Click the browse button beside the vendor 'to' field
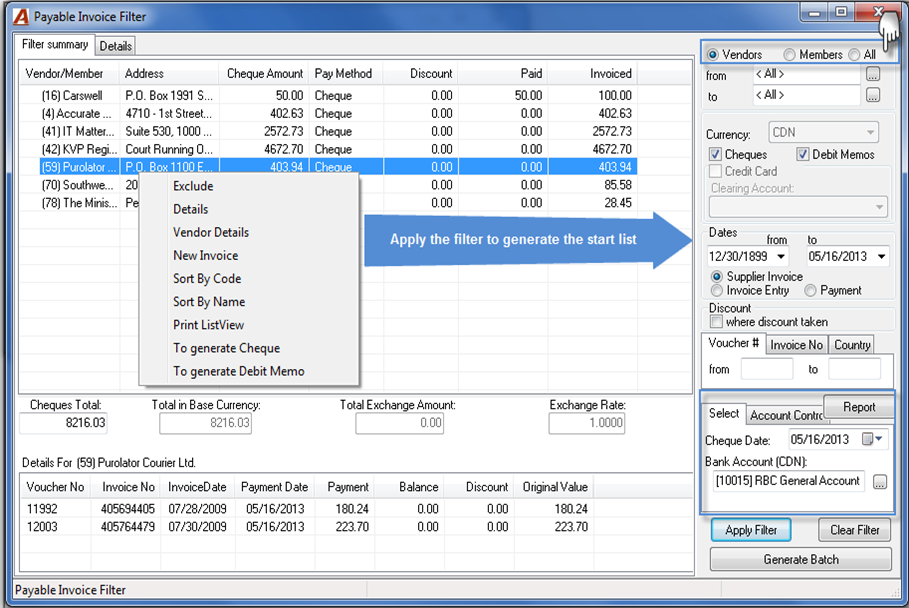909x608 pixels. 872,95
